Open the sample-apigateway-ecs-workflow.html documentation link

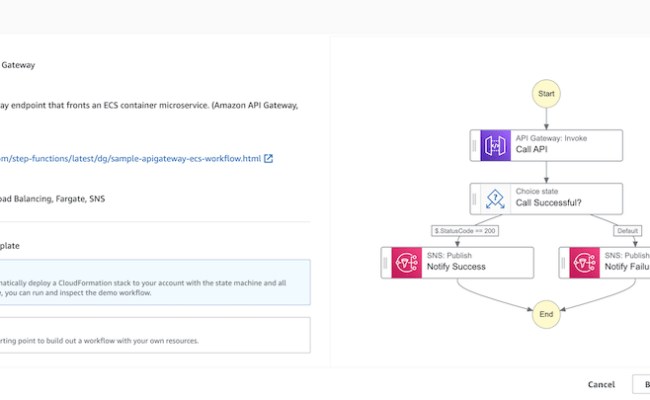(x=130, y=158)
